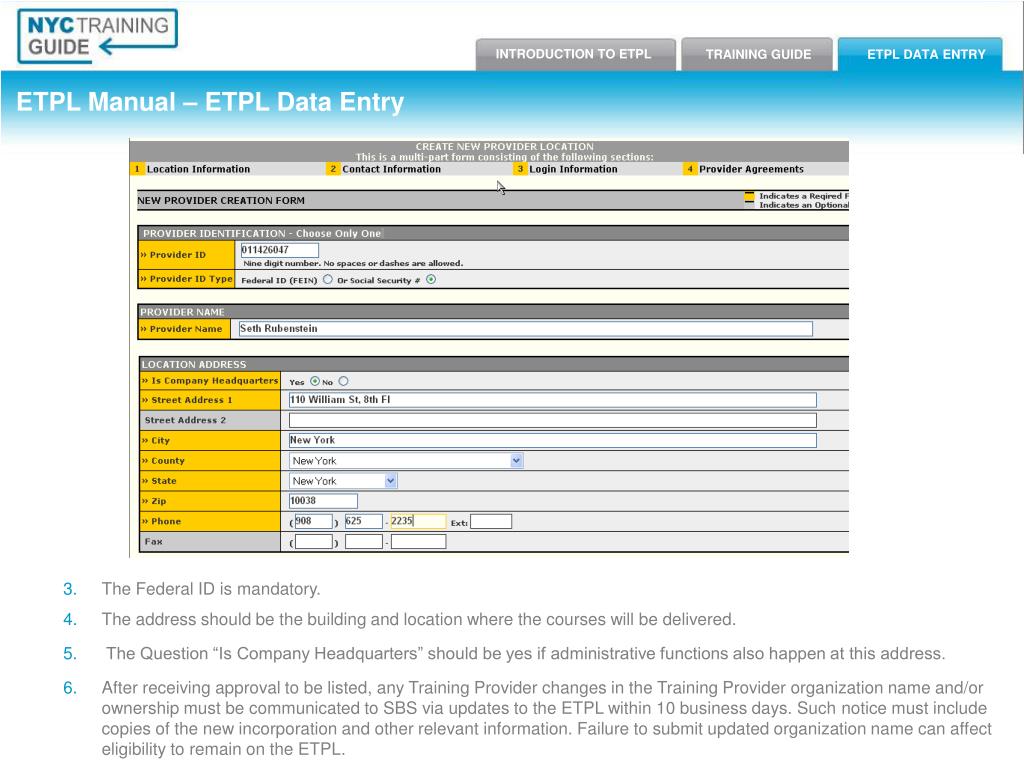Click the phone area code field 908
Screen dimensions: 1024x768
tap(313, 521)
